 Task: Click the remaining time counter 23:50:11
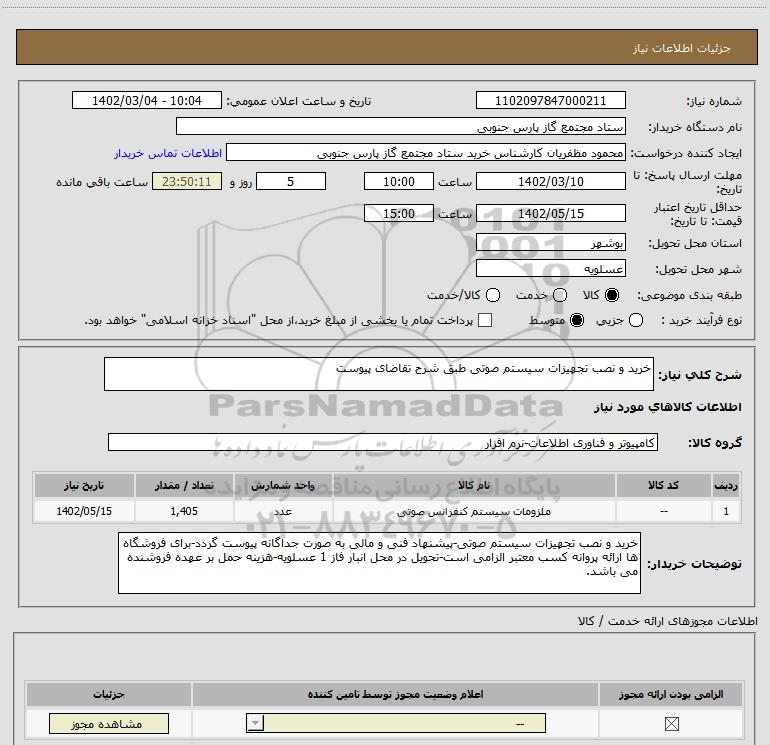(x=187, y=181)
